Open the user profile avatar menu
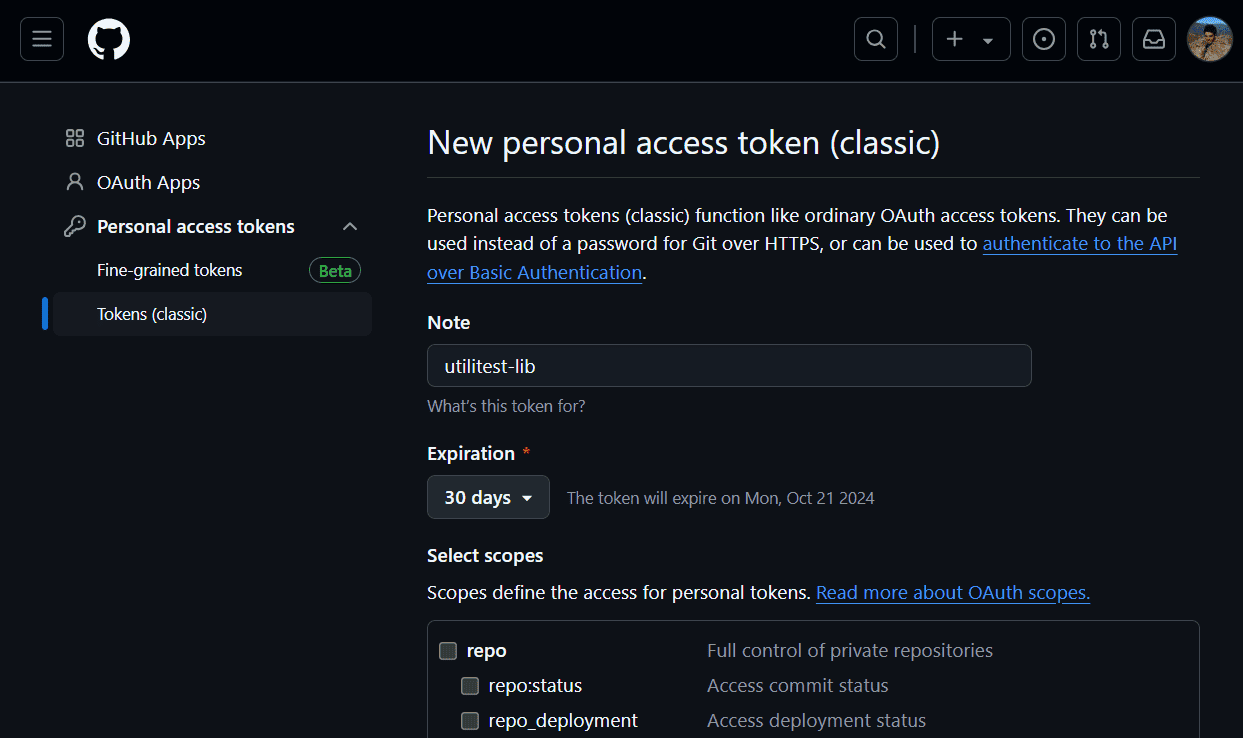 coord(1210,39)
